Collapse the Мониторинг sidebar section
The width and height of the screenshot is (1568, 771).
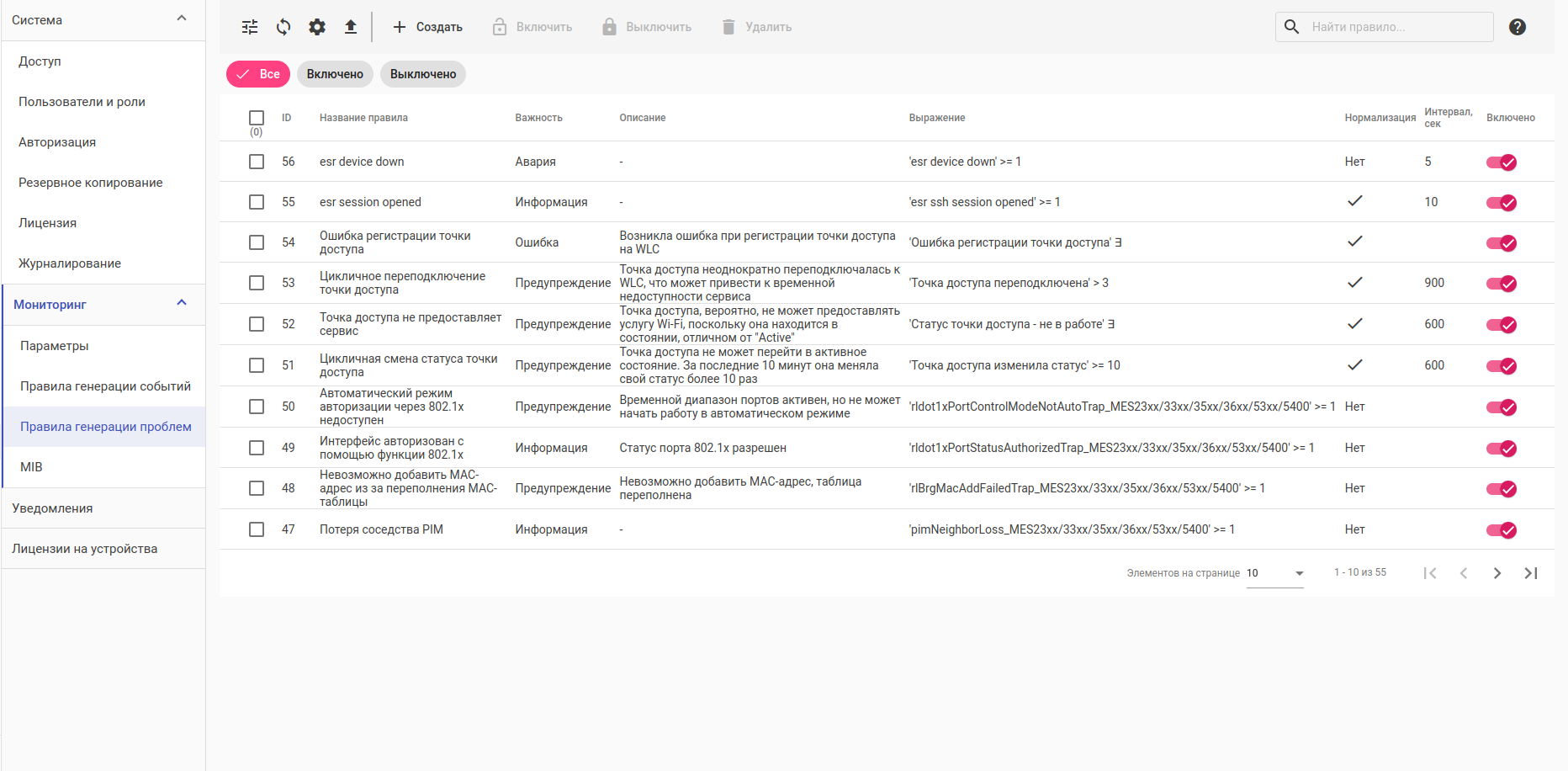pyautogui.click(x=182, y=304)
